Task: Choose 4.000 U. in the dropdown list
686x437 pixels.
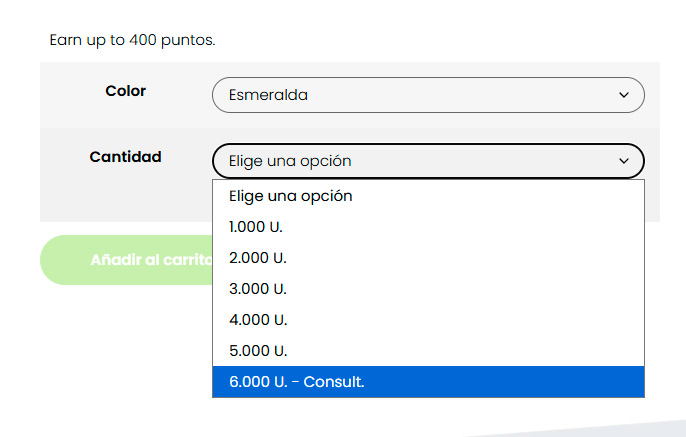Action: (258, 320)
